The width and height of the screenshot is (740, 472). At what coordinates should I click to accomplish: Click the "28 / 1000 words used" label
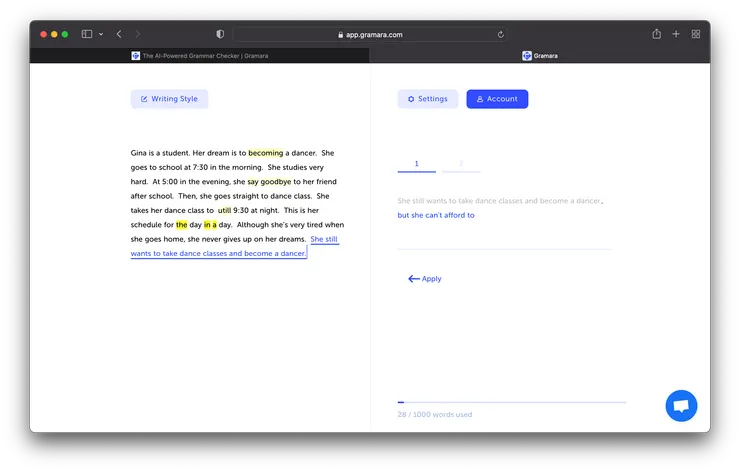pyautogui.click(x=435, y=414)
